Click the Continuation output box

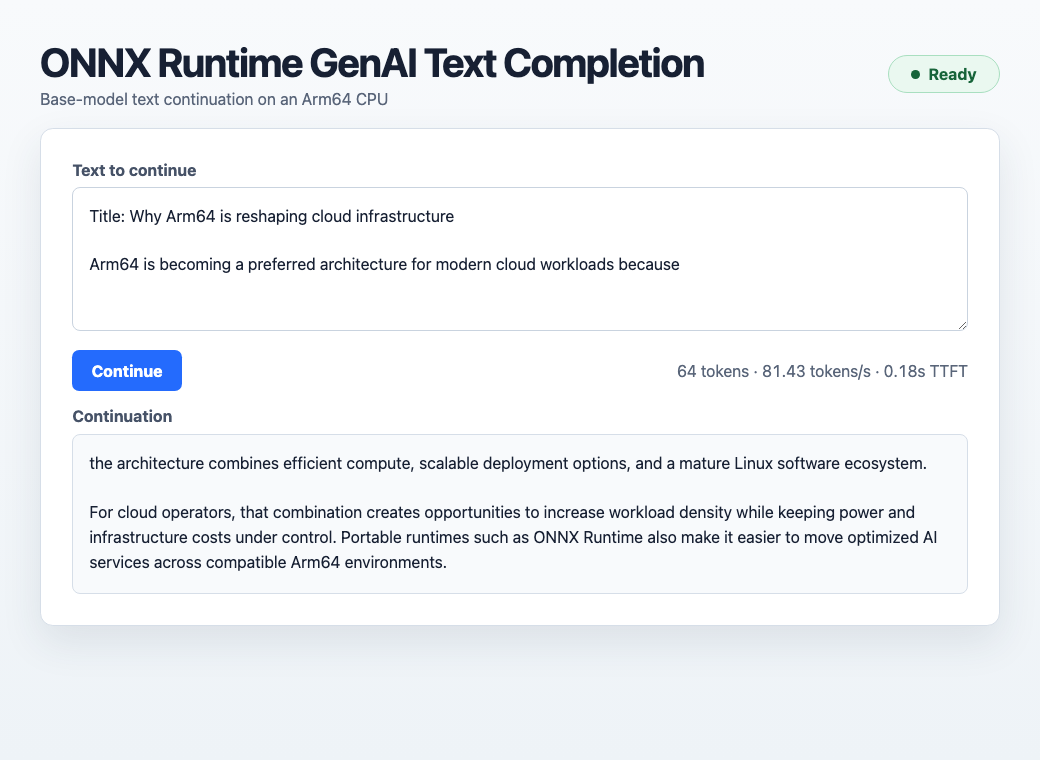(519, 514)
